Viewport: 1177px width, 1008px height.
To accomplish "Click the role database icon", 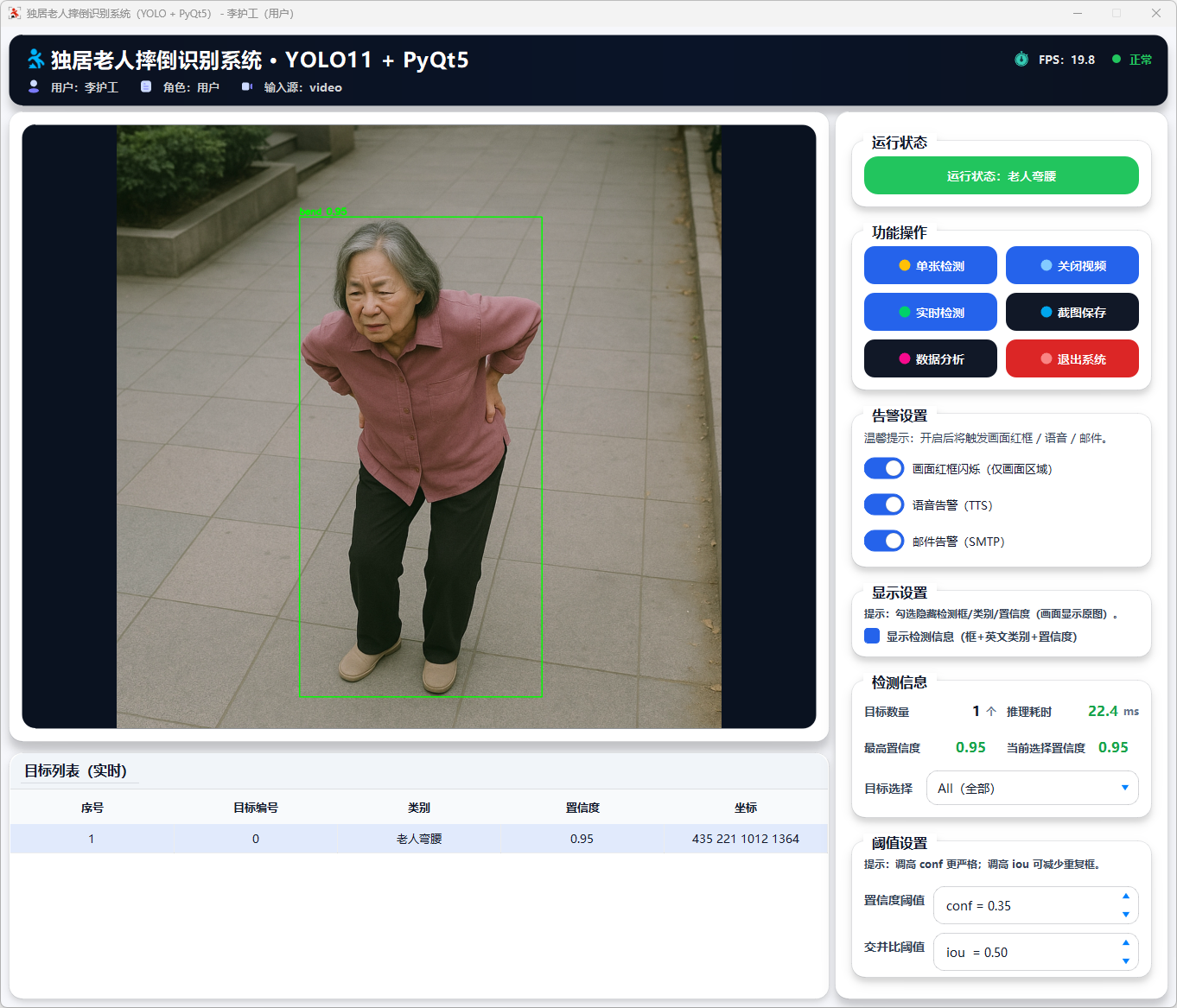I will click(x=146, y=86).
